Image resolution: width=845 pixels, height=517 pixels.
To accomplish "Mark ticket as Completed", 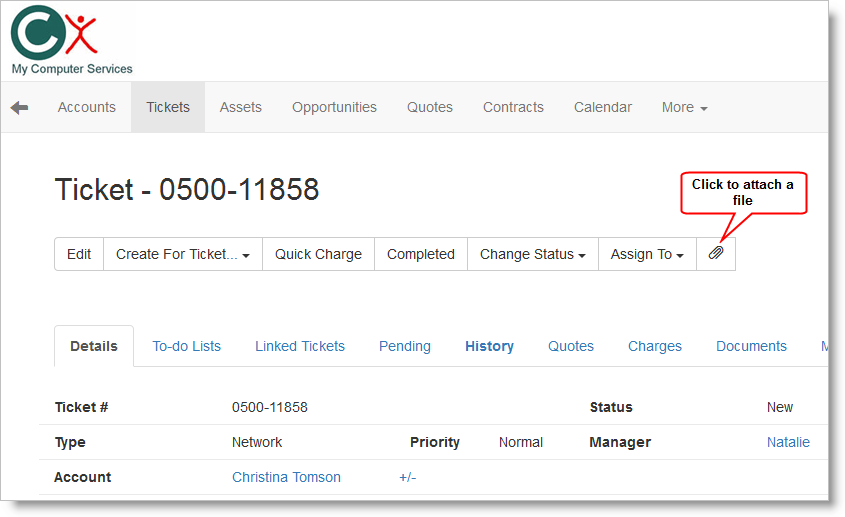I will [x=421, y=254].
